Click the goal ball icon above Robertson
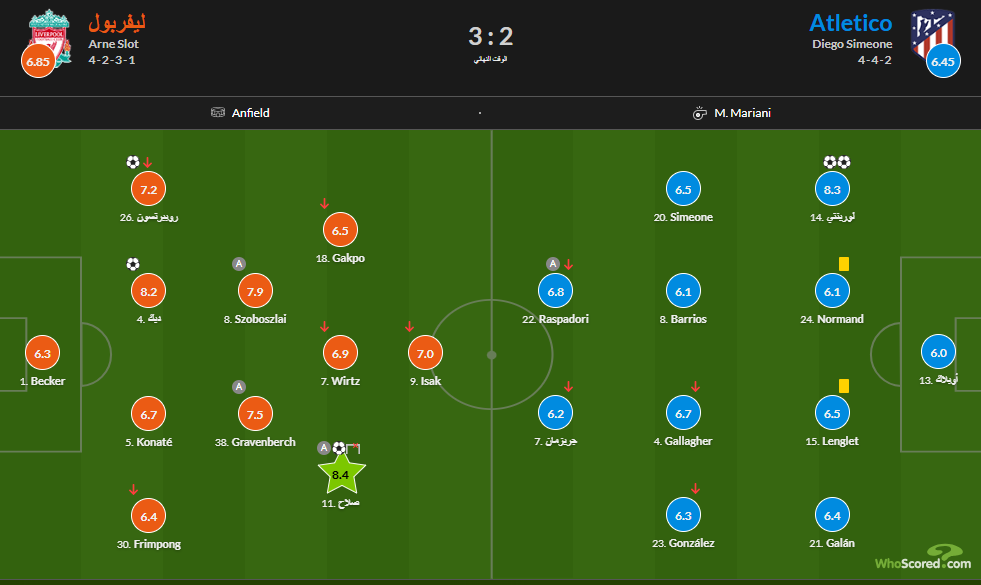 pyautogui.click(x=133, y=162)
